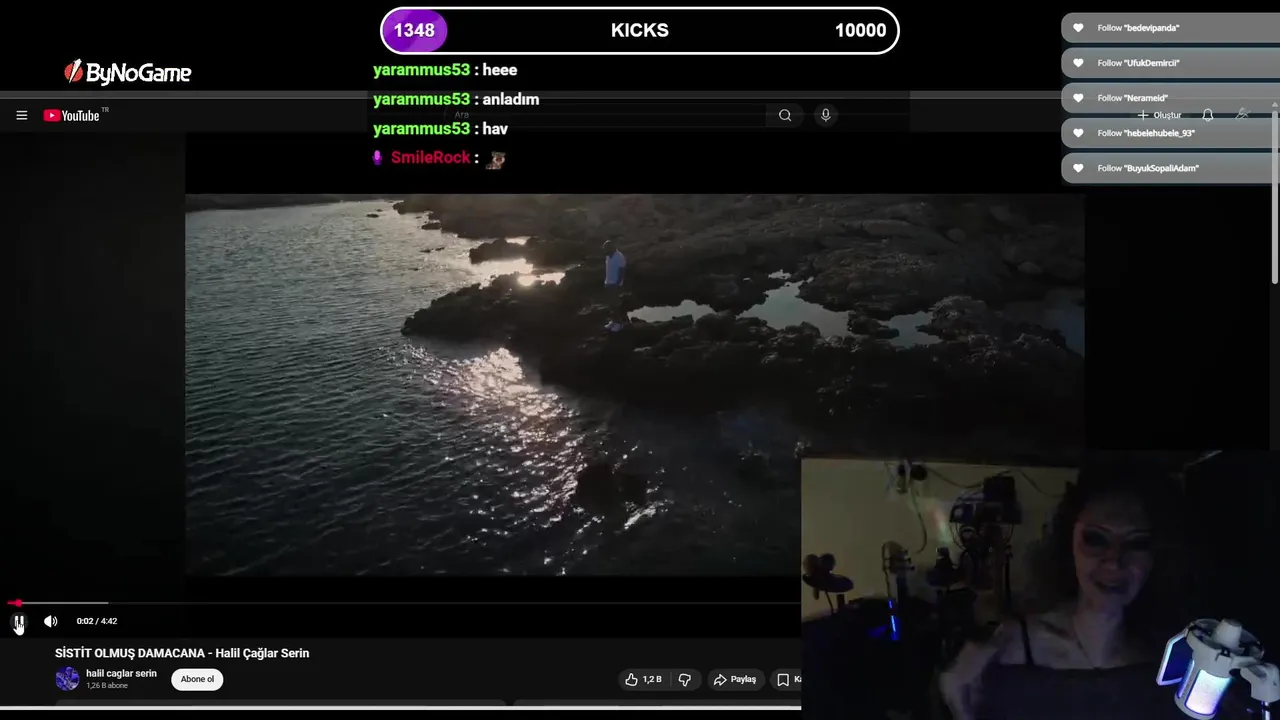This screenshot has height=720, width=1280.
Task: Start voice search with the microphone icon
Action: [825, 115]
